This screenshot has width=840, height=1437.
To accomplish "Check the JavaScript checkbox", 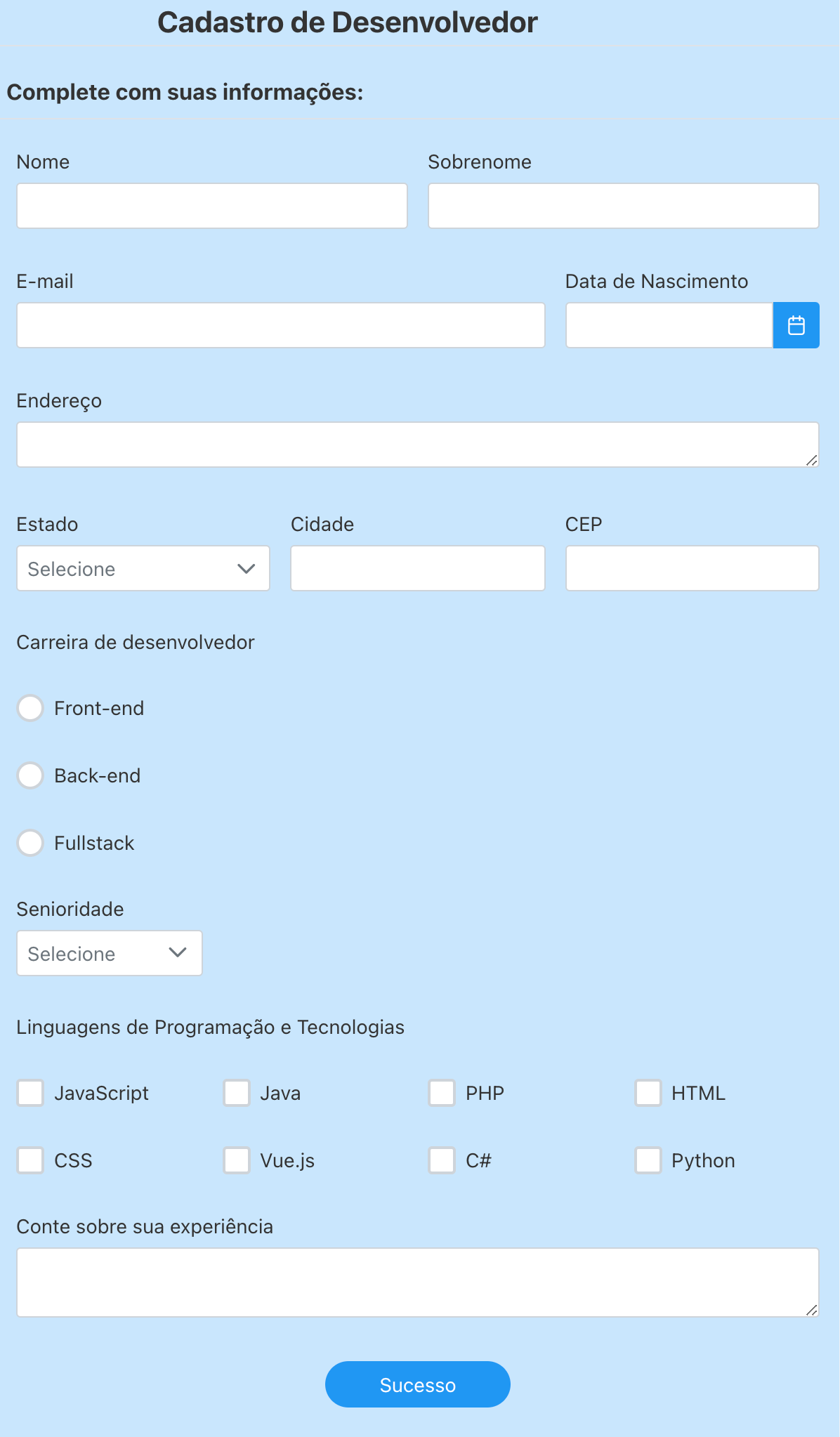I will coord(30,1093).
